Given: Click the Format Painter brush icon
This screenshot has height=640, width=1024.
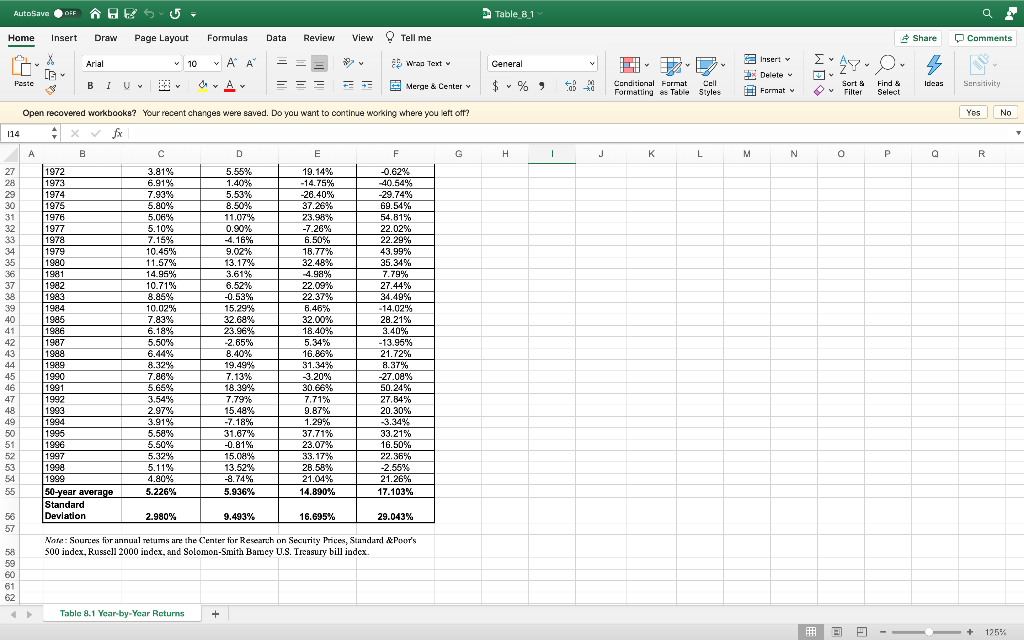Looking at the screenshot, I should click(50, 89).
